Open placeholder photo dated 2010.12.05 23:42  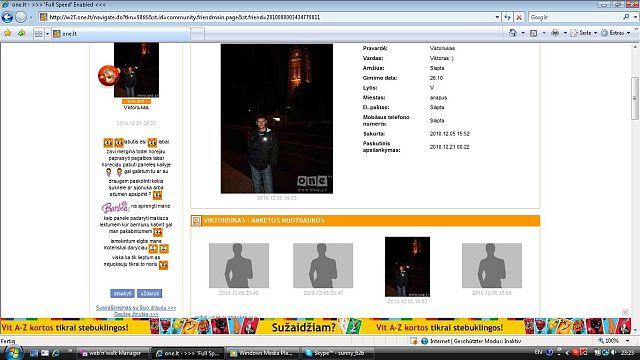point(239,265)
